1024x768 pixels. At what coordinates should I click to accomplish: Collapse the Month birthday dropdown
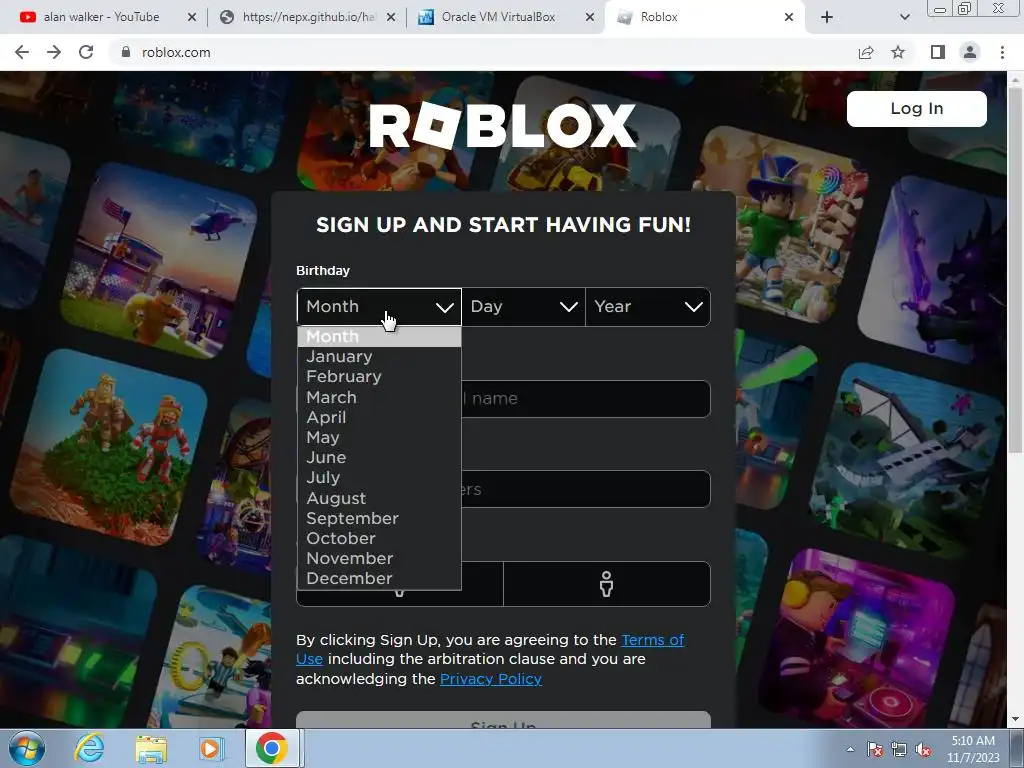[x=379, y=307]
